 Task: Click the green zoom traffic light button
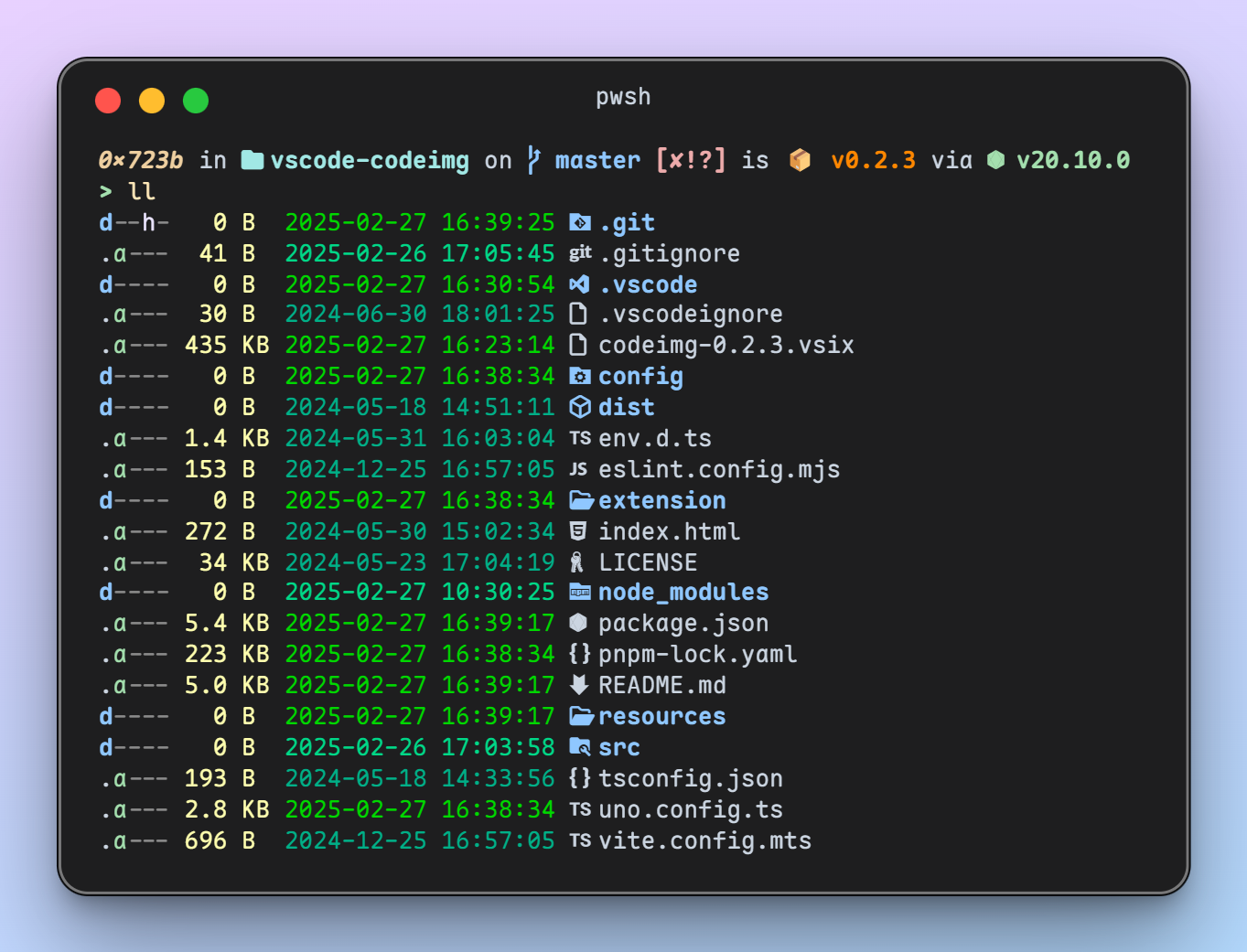pos(196,100)
